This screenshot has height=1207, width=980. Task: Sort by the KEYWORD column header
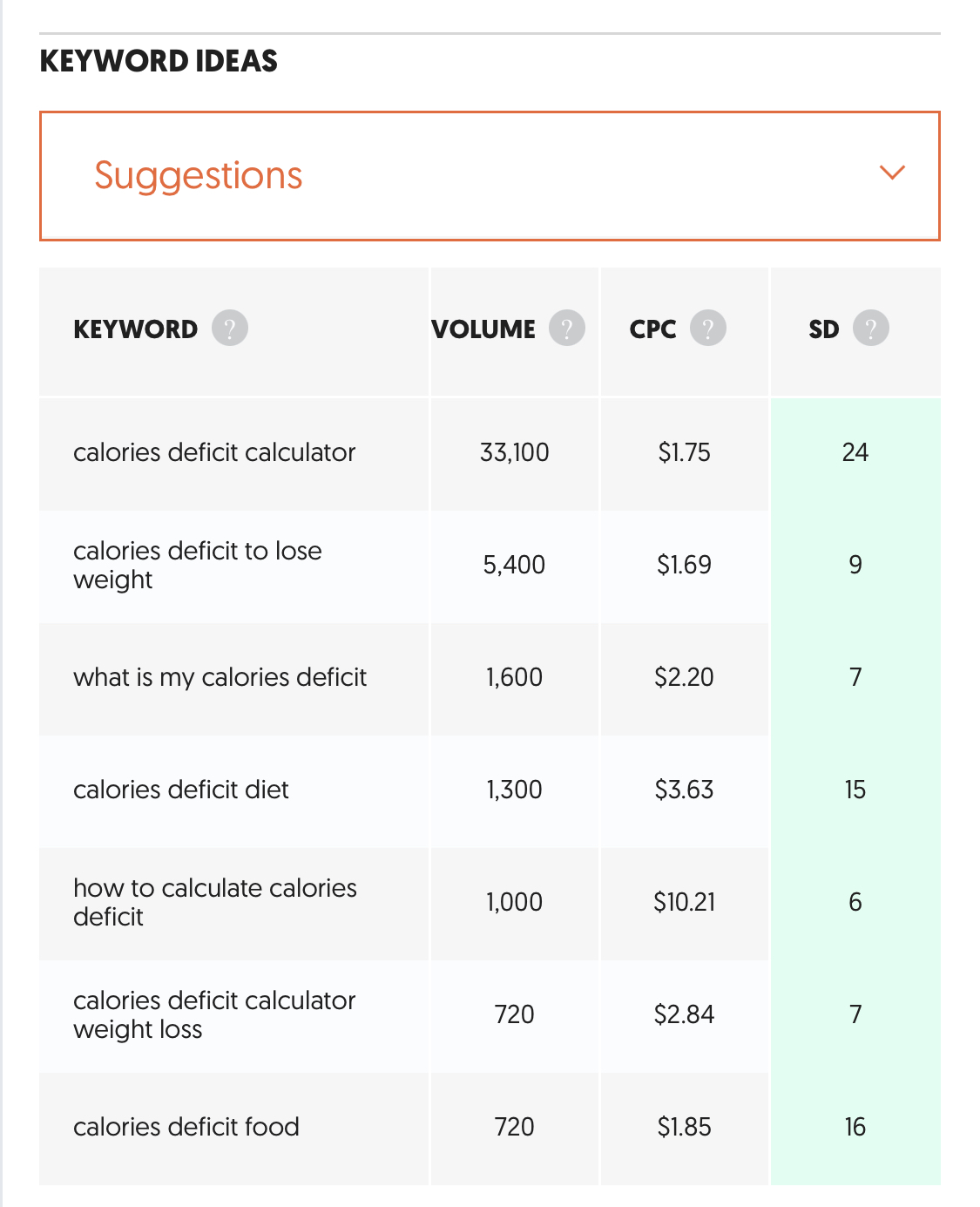point(136,329)
